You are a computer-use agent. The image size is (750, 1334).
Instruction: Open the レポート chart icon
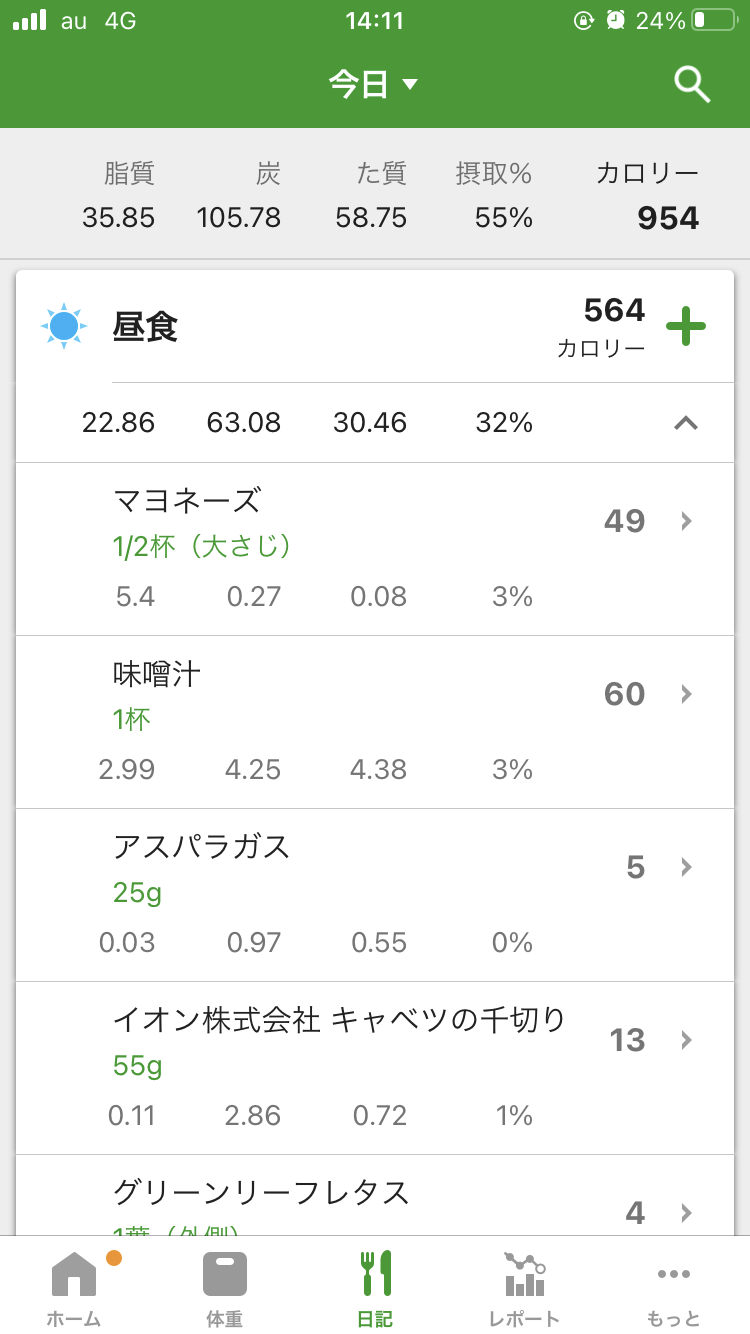525,1274
